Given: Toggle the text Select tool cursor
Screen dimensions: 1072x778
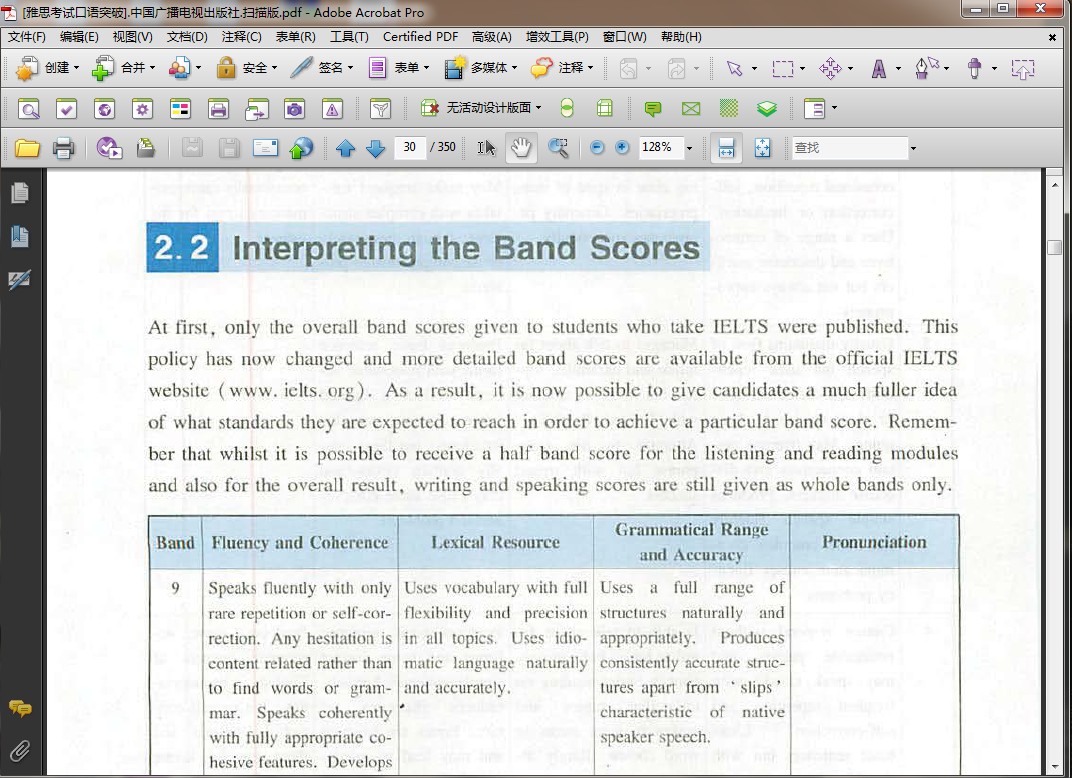Looking at the screenshot, I should click(x=486, y=148).
